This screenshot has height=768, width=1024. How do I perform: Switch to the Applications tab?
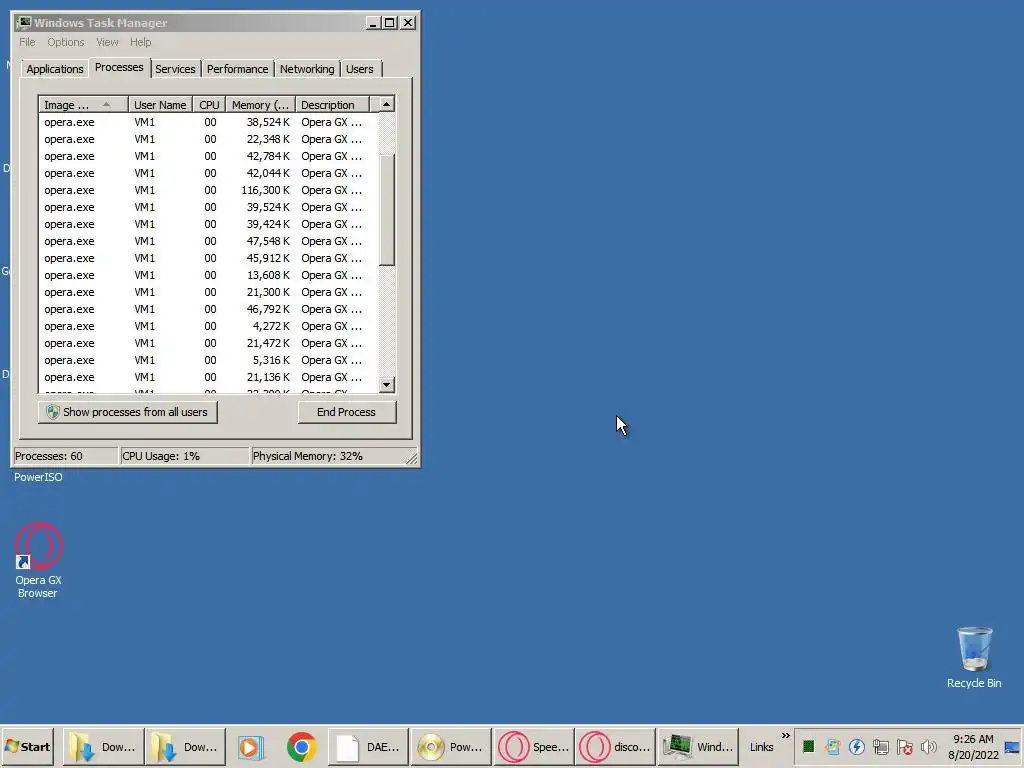[54, 69]
